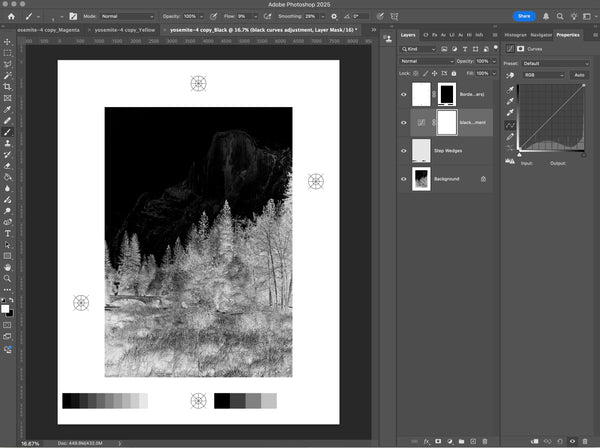Image resolution: width=600 pixels, height=448 pixels.
Task: Click the Share button
Action: (x=524, y=16)
